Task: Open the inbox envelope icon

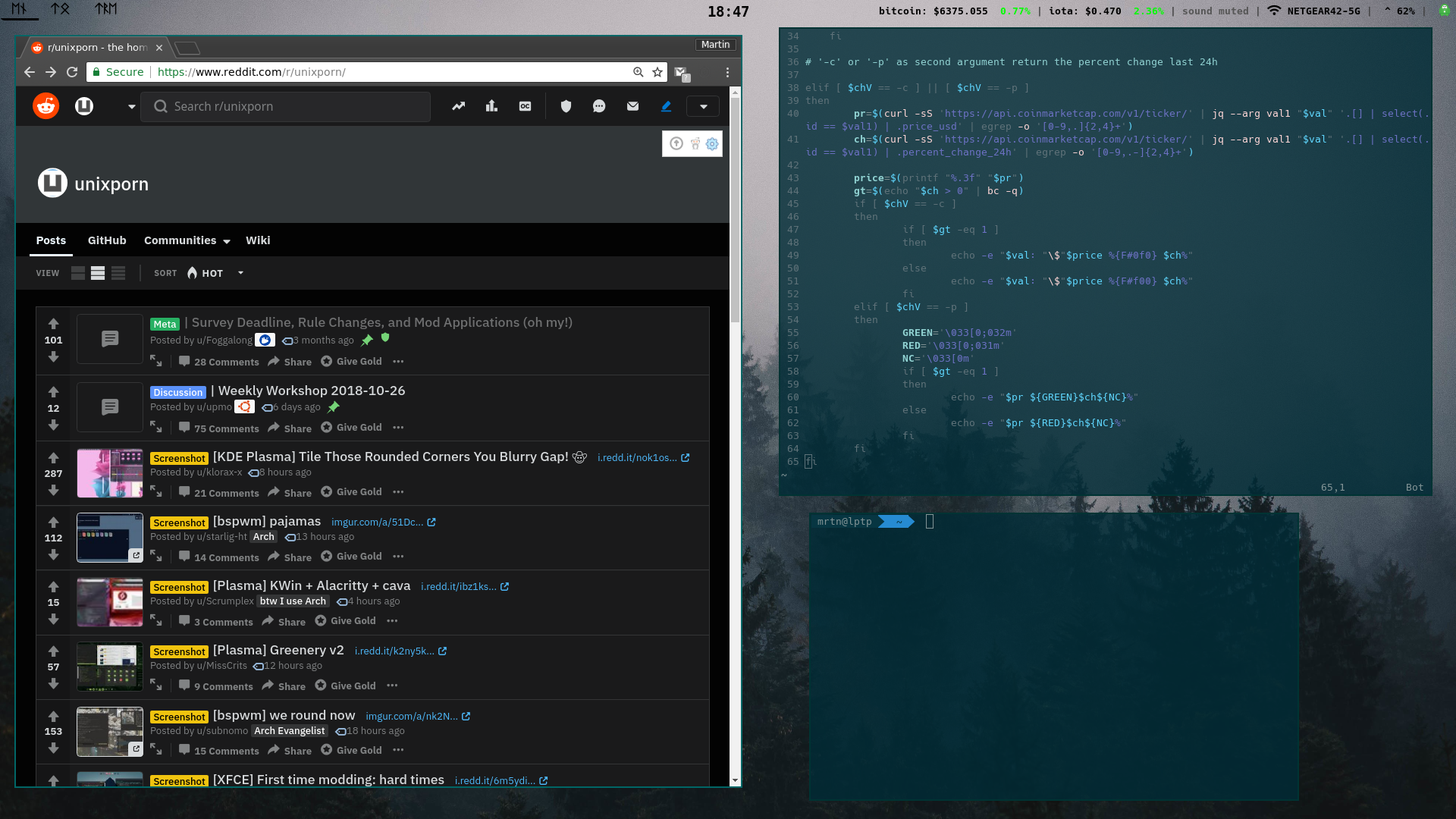Action: pos(632,106)
